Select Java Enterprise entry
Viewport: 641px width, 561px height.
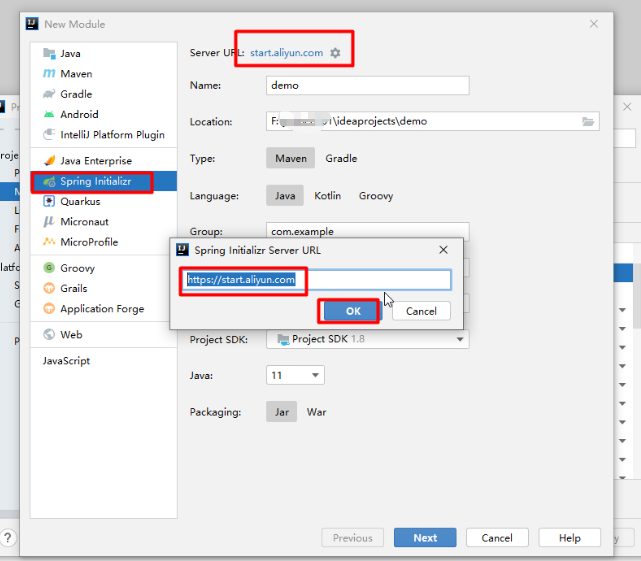103,161
